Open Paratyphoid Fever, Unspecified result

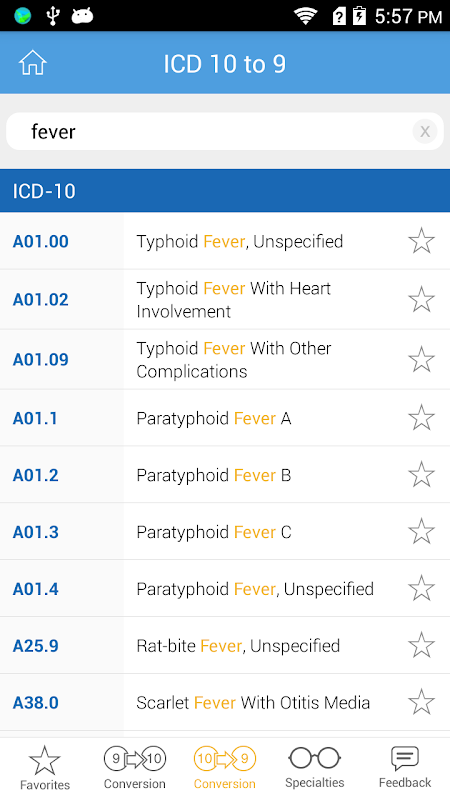coord(225,589)
